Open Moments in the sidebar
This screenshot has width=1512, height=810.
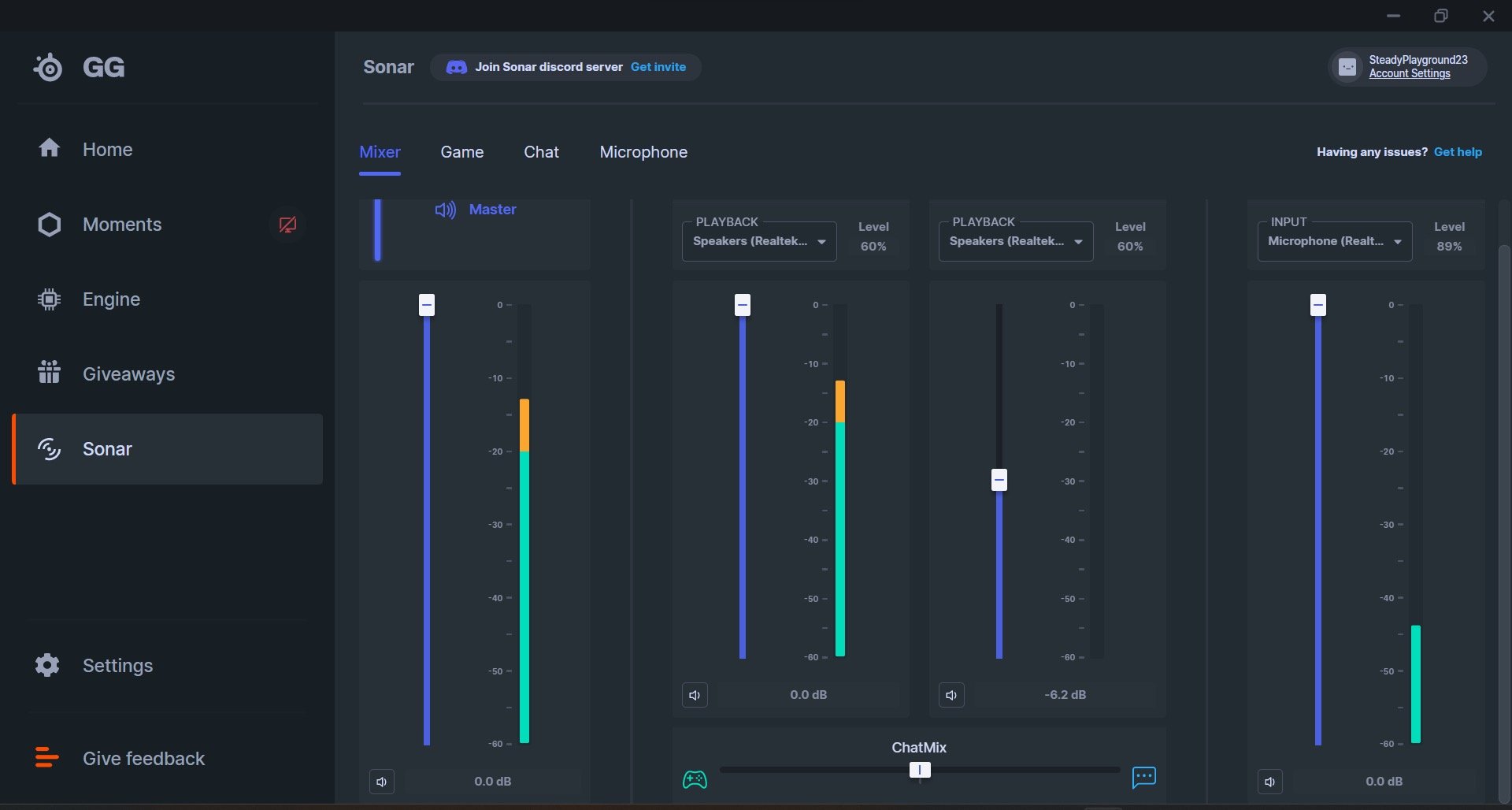pos(167,224)
